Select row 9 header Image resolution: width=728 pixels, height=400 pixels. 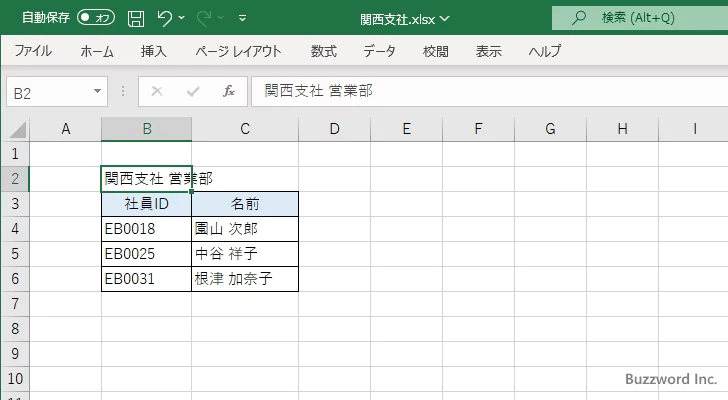[x=15, y=354]
